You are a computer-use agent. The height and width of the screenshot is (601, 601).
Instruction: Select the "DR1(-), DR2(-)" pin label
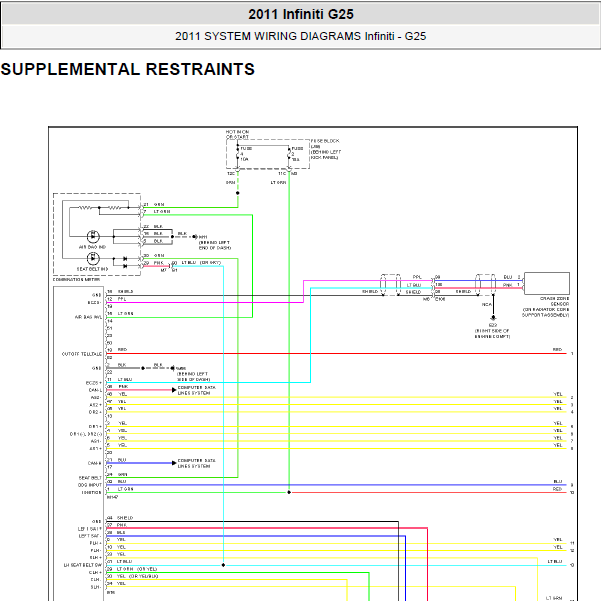(x=86, y=434)
